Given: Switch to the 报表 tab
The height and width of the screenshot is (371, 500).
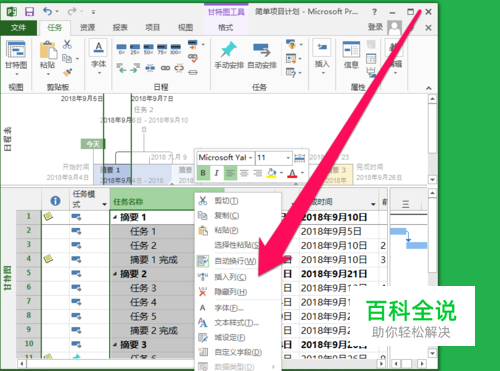Looking at the screenshot, I should pyautogui.click(x=120, y=28).
